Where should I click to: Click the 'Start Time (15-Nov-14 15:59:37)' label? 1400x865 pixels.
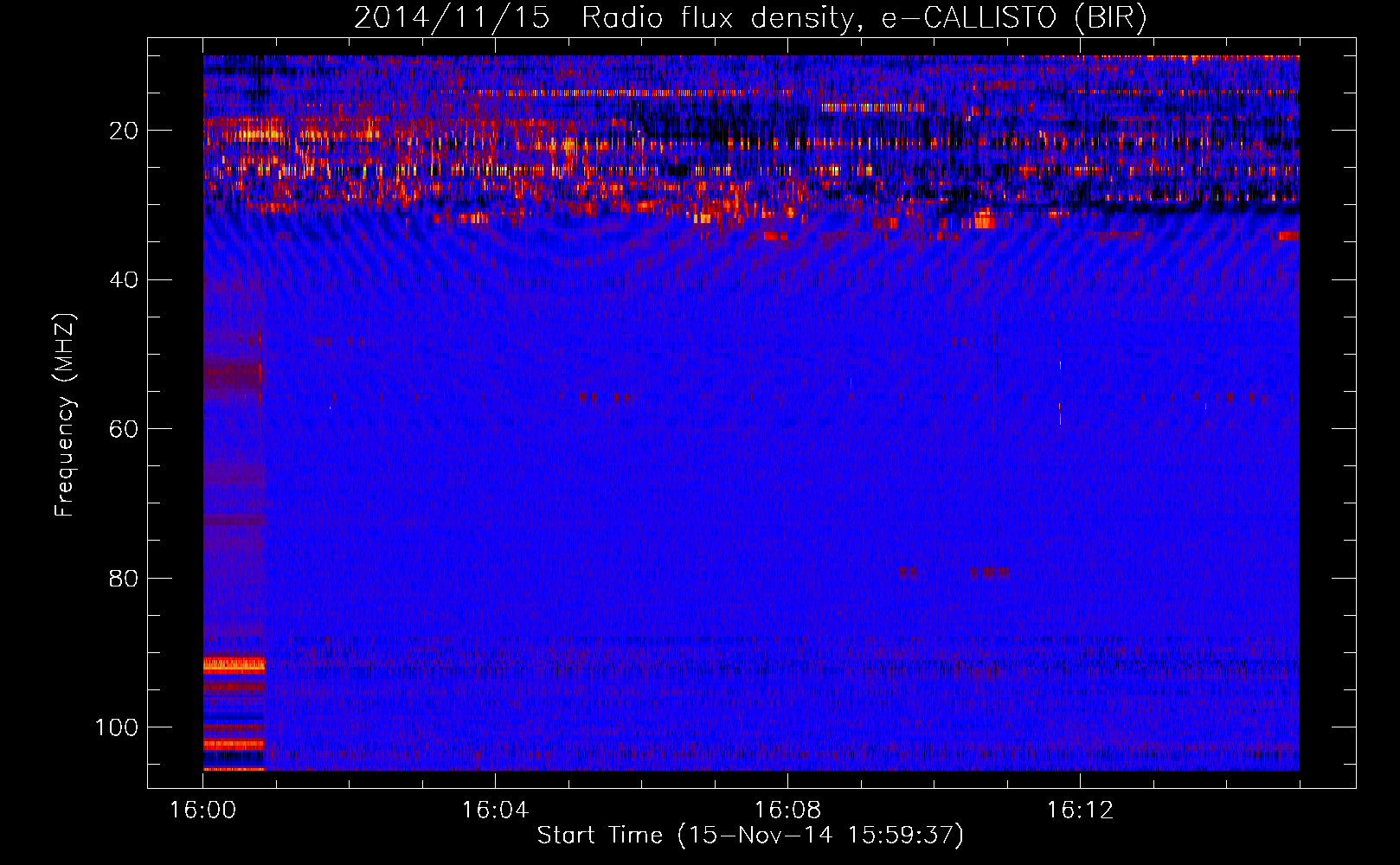(x=750, y=836)
